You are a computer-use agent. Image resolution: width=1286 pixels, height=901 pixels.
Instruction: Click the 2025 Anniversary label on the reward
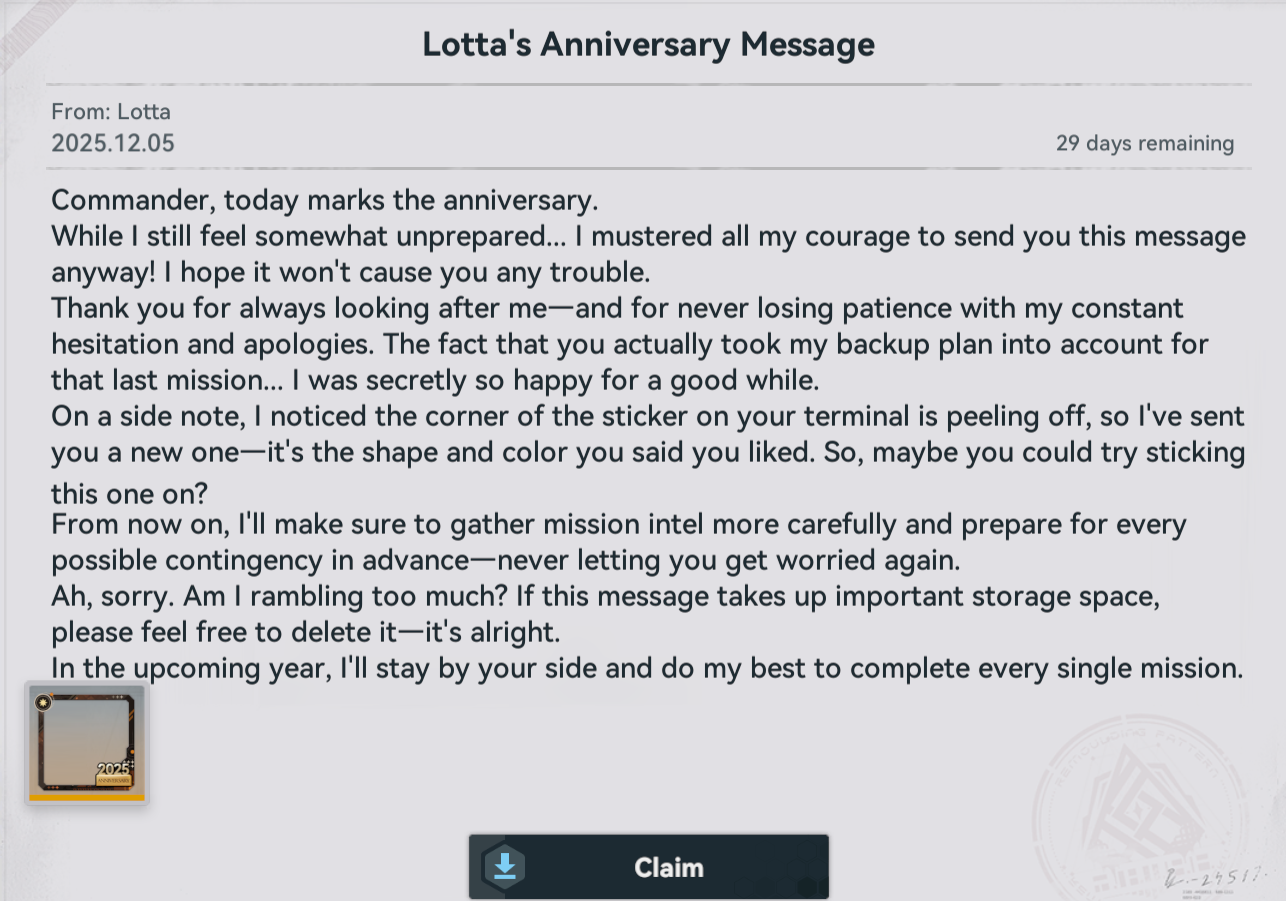pyautogui.click(x=114, y=774)
